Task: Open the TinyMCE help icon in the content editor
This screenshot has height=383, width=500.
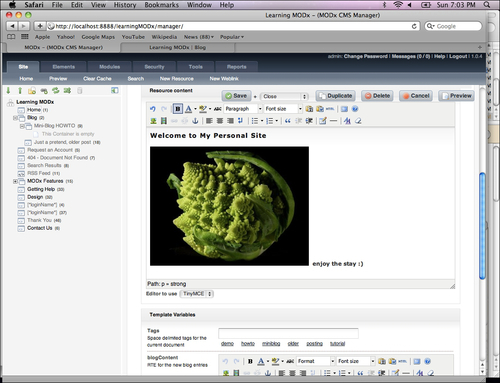Action: (355, 109)
